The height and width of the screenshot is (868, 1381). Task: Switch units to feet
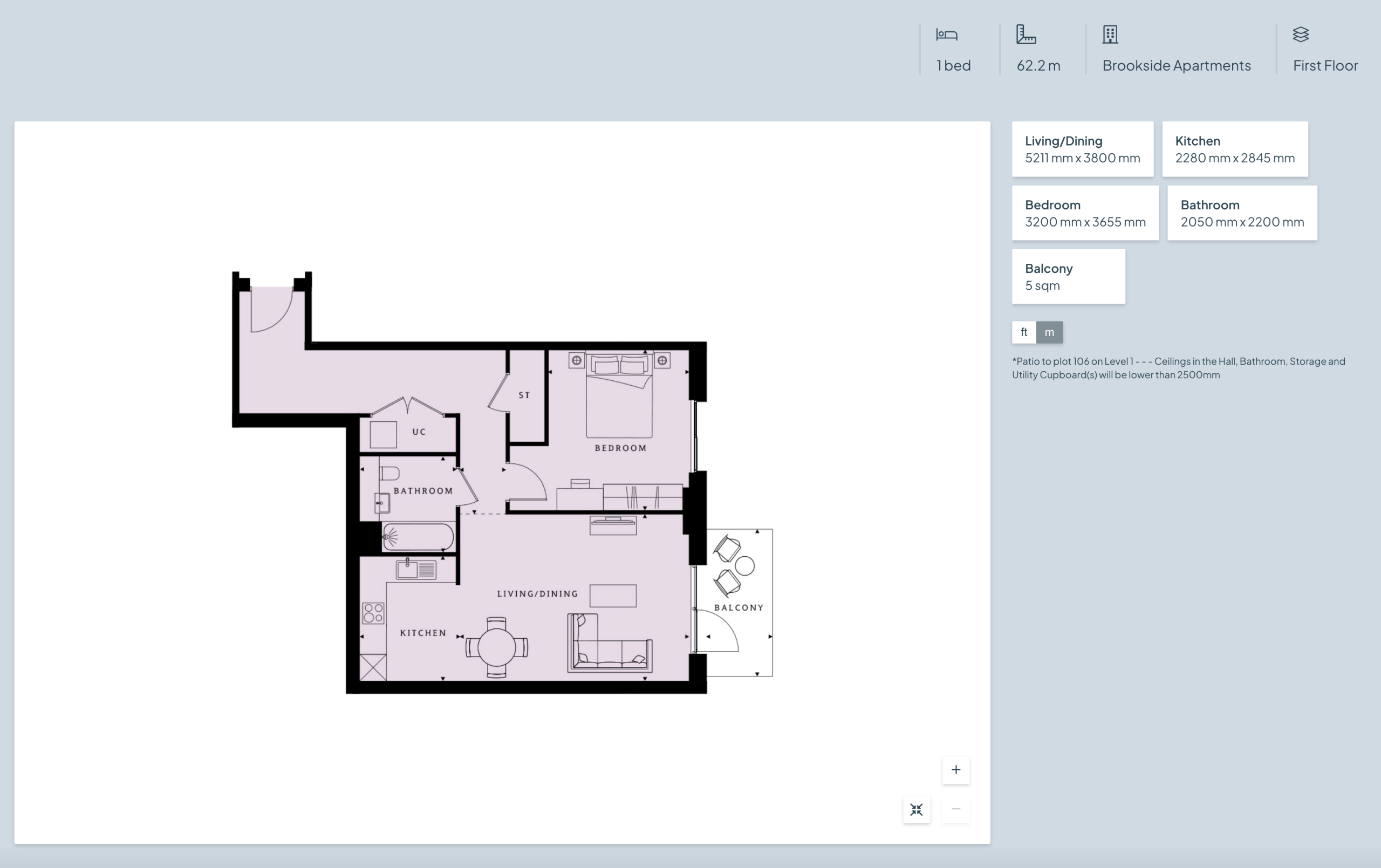[x=1024, y=332]
